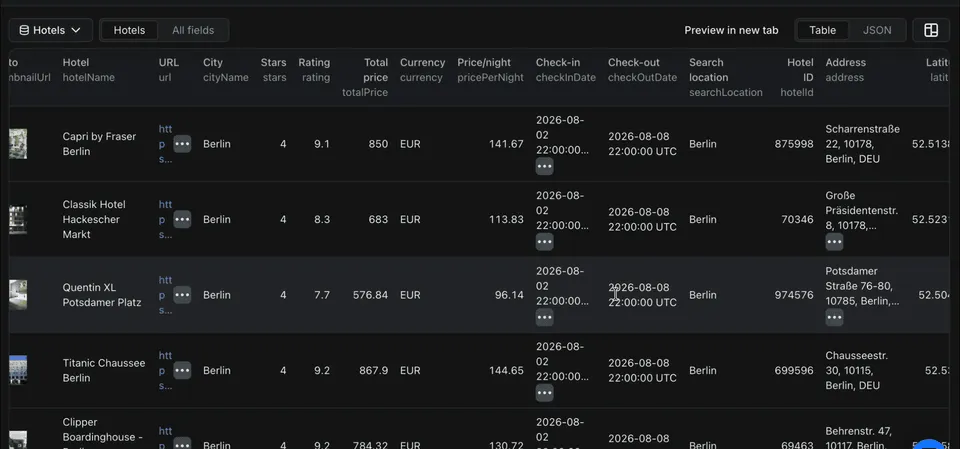Expand check-in ellipsis for Quentin XL Potsdamer Platz
960x449 pixels.
point(544,317)
